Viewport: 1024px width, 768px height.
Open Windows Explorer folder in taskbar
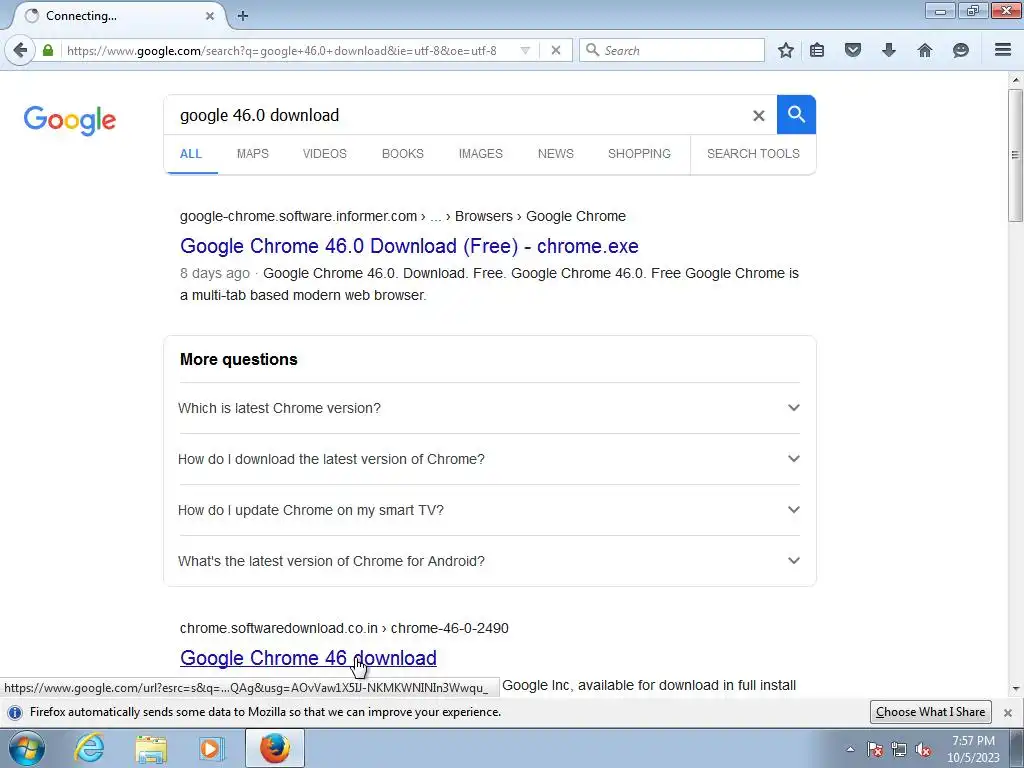coord(151,748)
